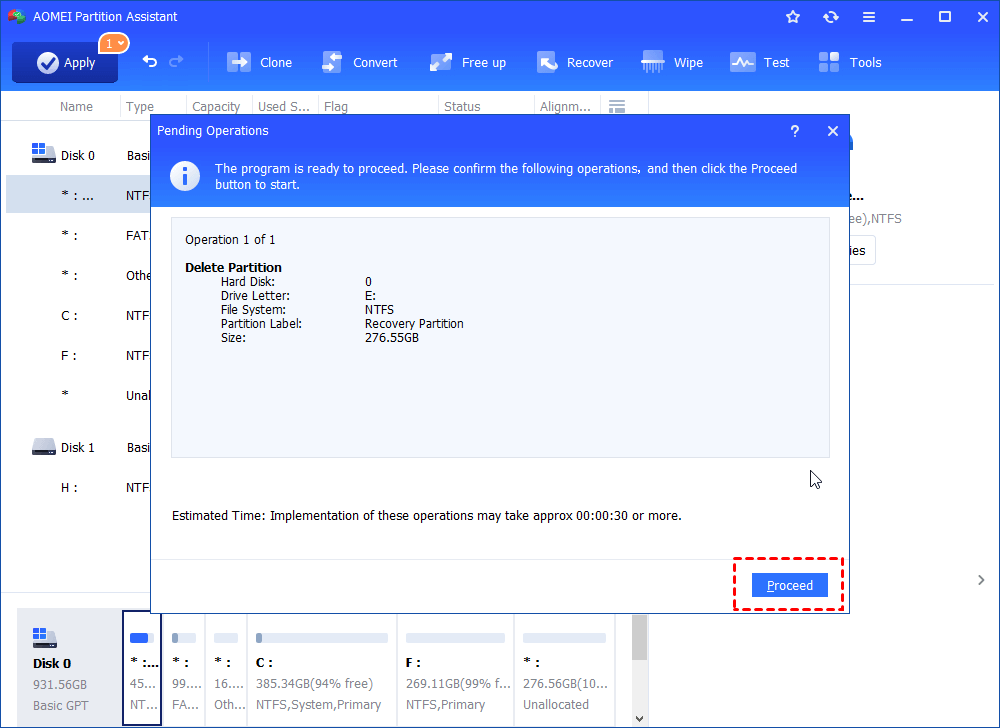Click the disk map vertical scrollbar thumb
Image resolution: width=1000 pixels, height=728 pixels.
point(640,637)
